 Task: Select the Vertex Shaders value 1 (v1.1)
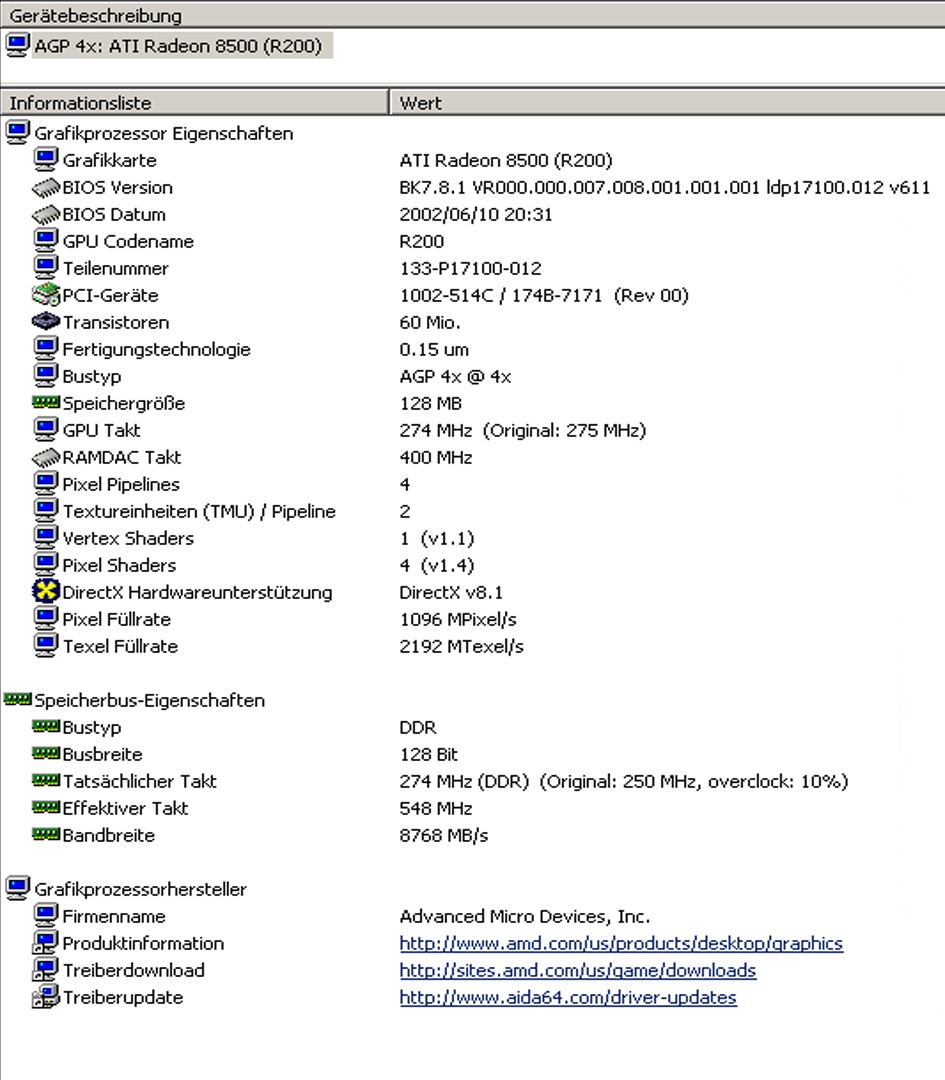click(437, 538)
